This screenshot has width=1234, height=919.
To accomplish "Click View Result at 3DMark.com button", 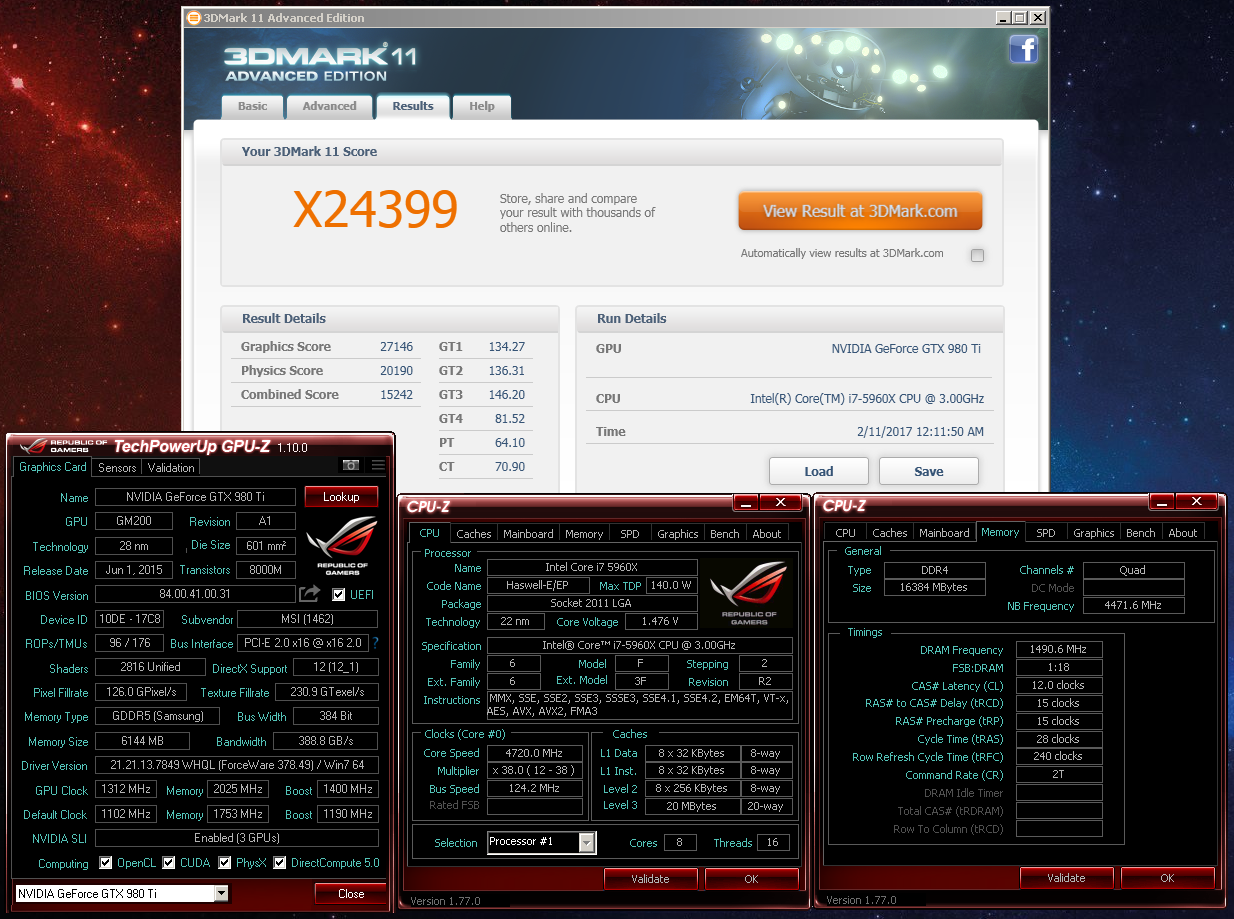I will pos(860,211).
